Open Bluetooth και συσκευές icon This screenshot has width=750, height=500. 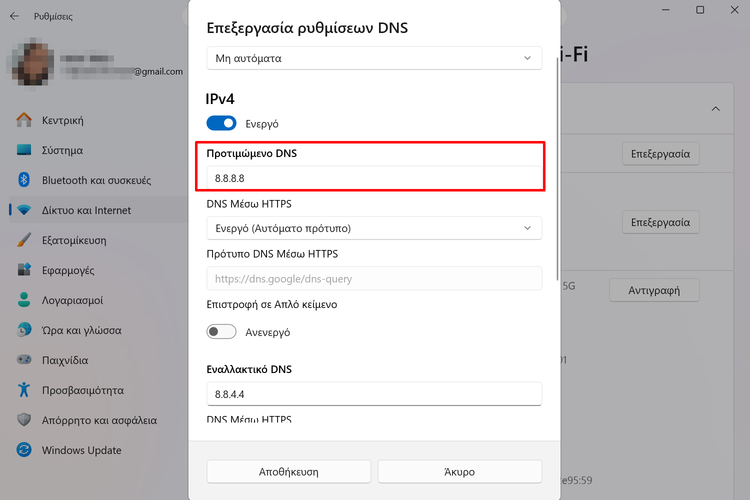pyautogui.click(x=25, y=180)
